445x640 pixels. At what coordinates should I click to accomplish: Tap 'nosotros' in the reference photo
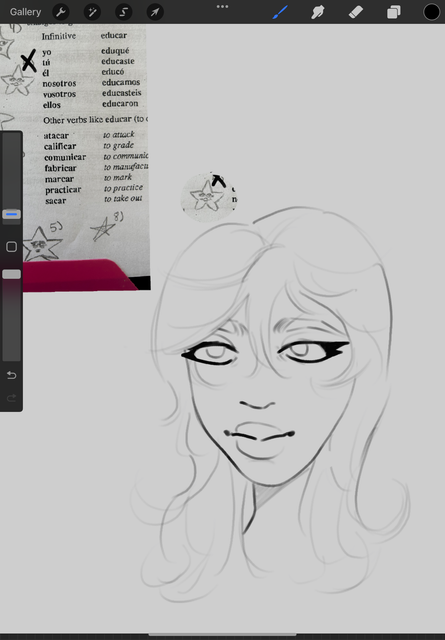(x=60, y=83)
